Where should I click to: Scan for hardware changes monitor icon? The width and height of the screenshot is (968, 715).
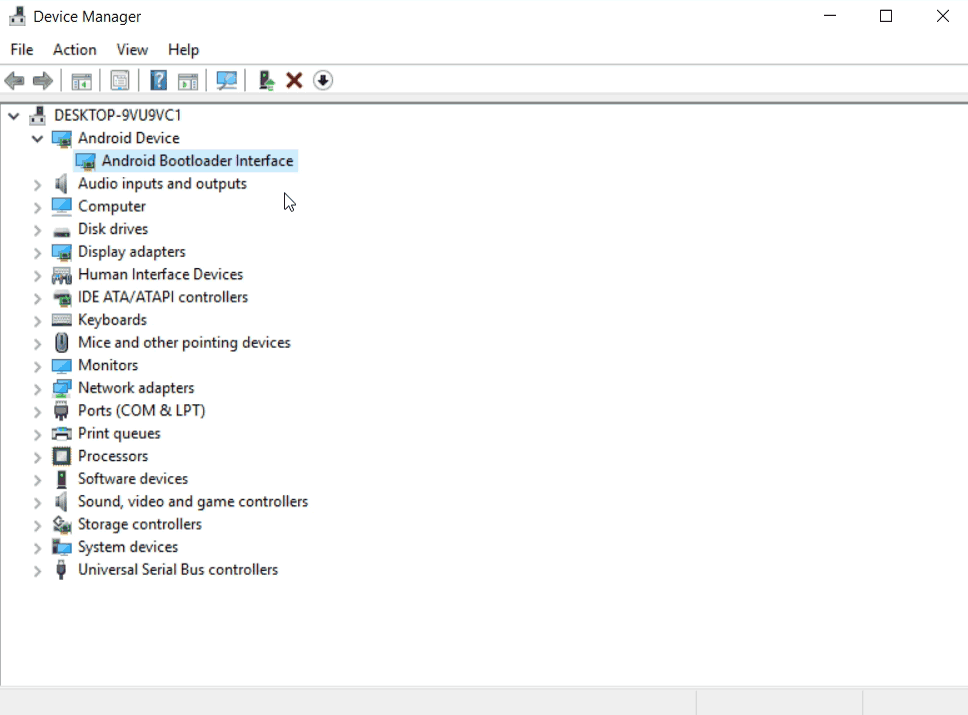227,80
